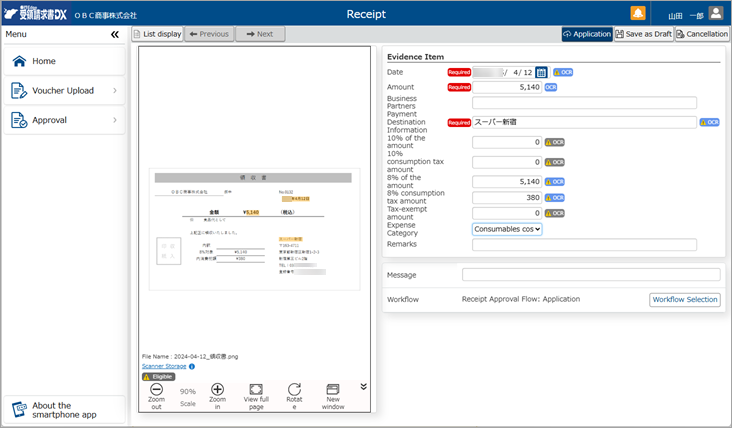Click the 10% of the amount field
This screenshot has width=732, height=428.
pyautogui.click(x=507, y=142)
